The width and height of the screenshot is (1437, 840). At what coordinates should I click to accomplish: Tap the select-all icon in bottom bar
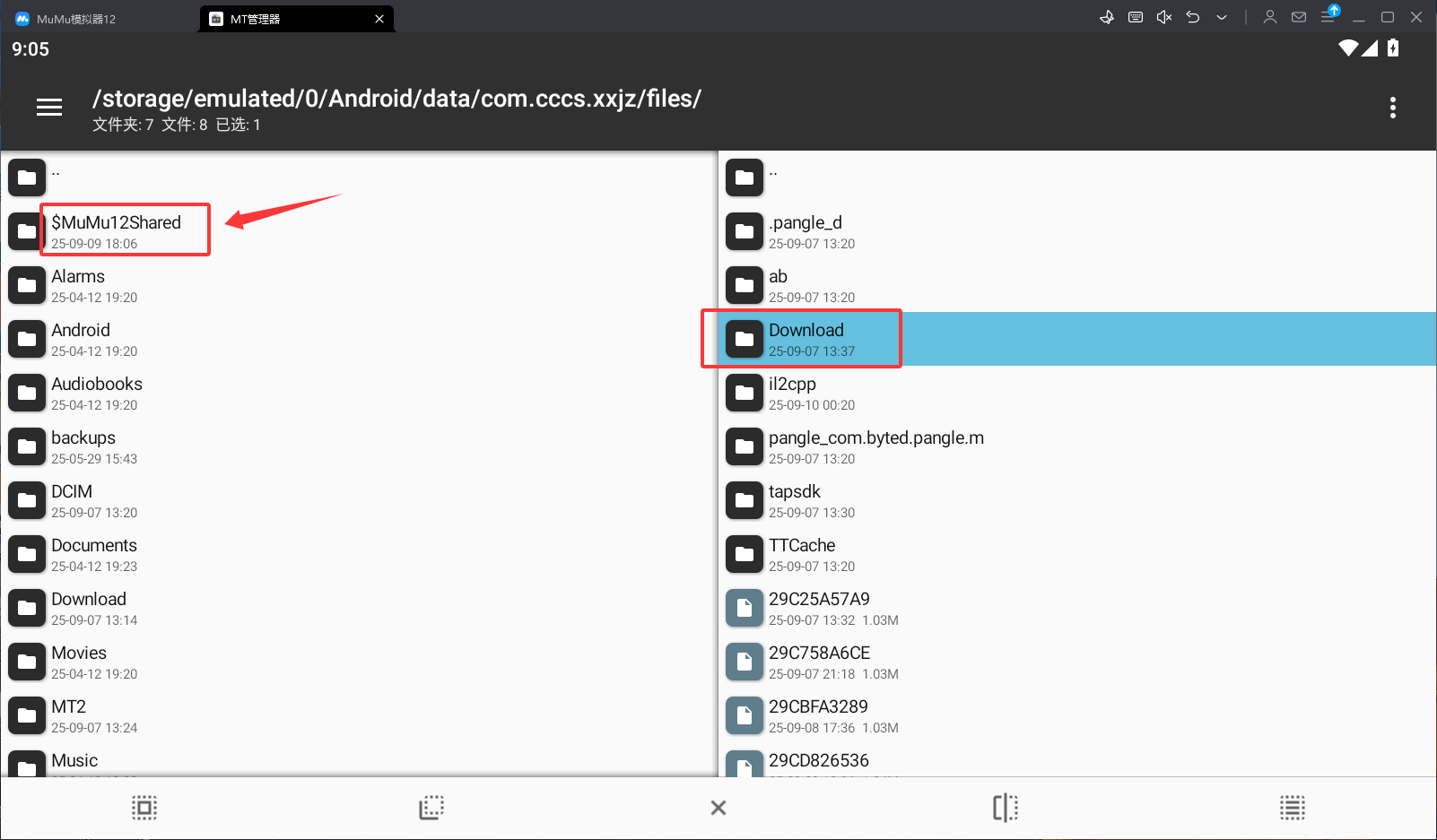(x=144, y=808)
